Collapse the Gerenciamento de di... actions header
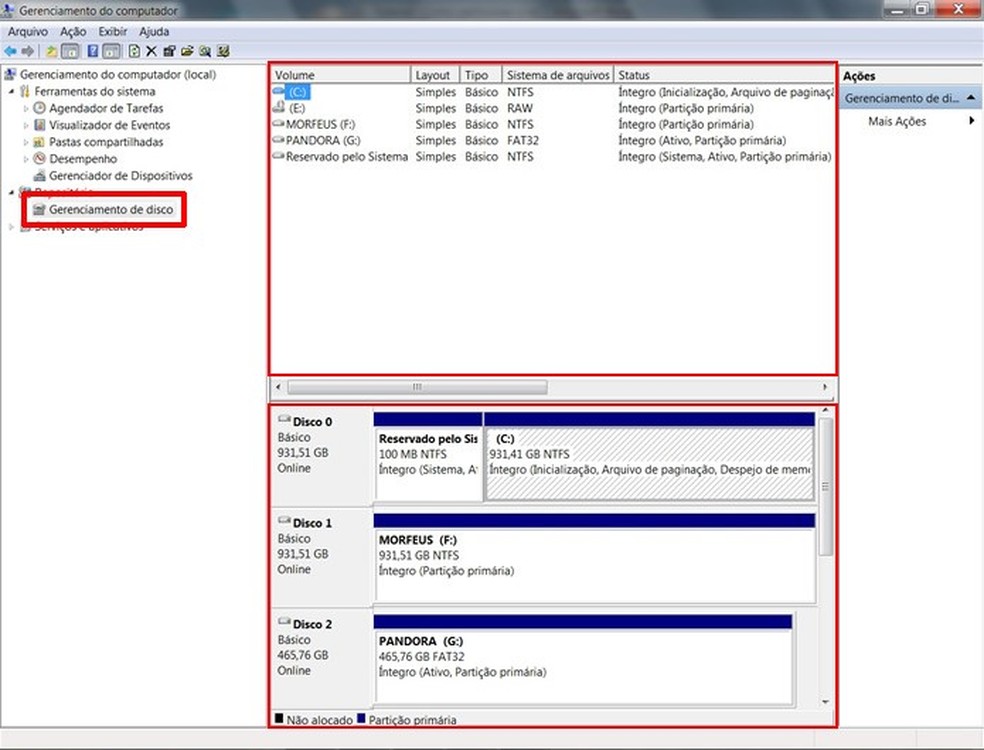 [971, 98]
